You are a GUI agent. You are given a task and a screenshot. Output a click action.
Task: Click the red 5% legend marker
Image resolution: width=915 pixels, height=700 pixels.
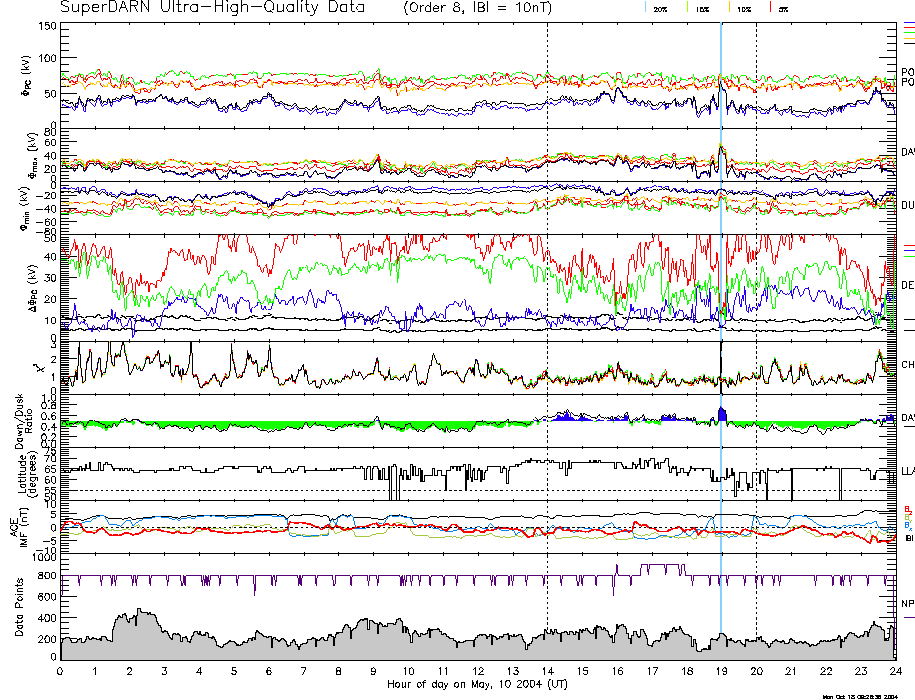[770, 8]
